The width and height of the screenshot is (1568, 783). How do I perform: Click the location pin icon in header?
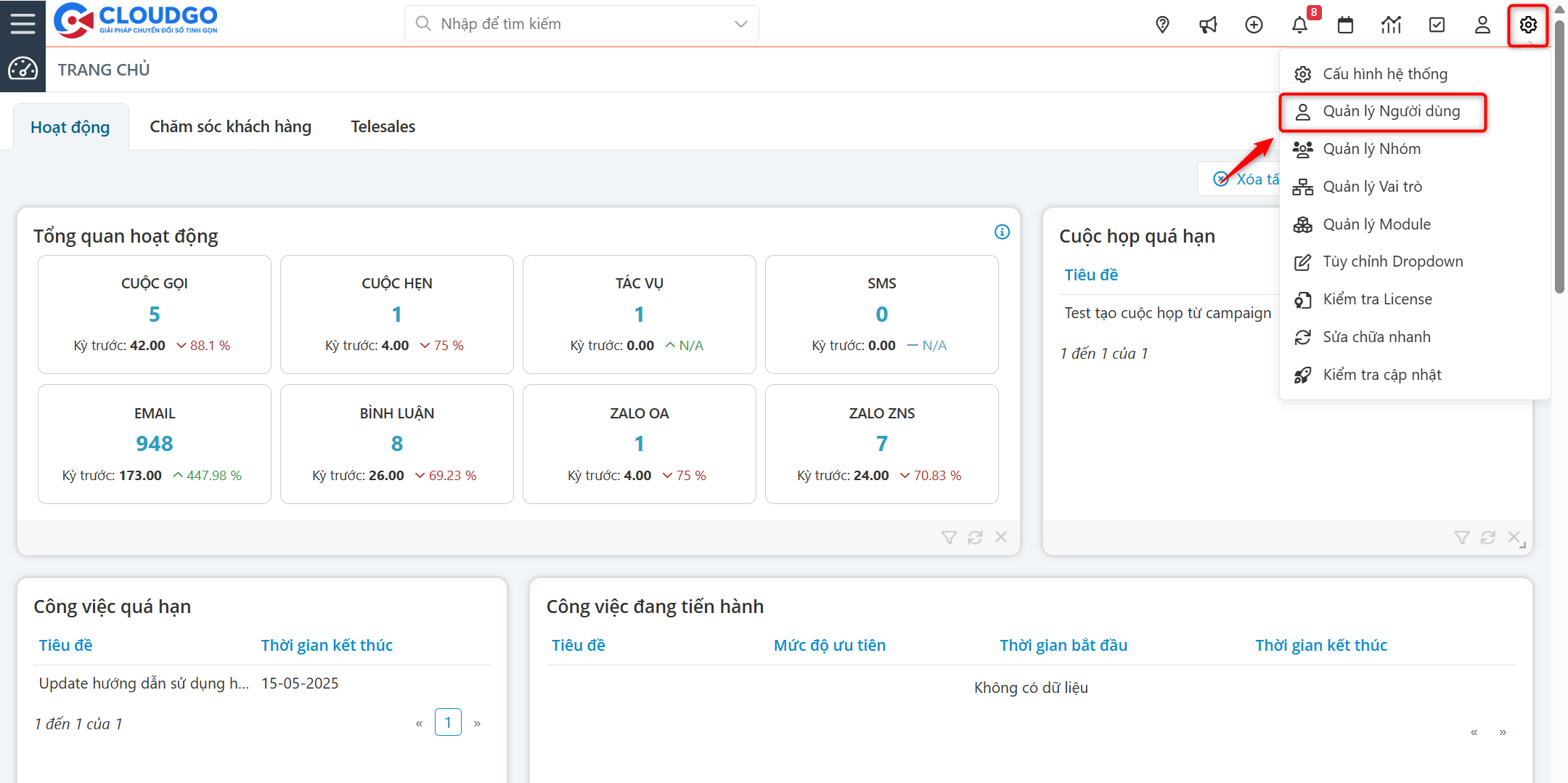pyautogui.click(x=1162, y=25)
